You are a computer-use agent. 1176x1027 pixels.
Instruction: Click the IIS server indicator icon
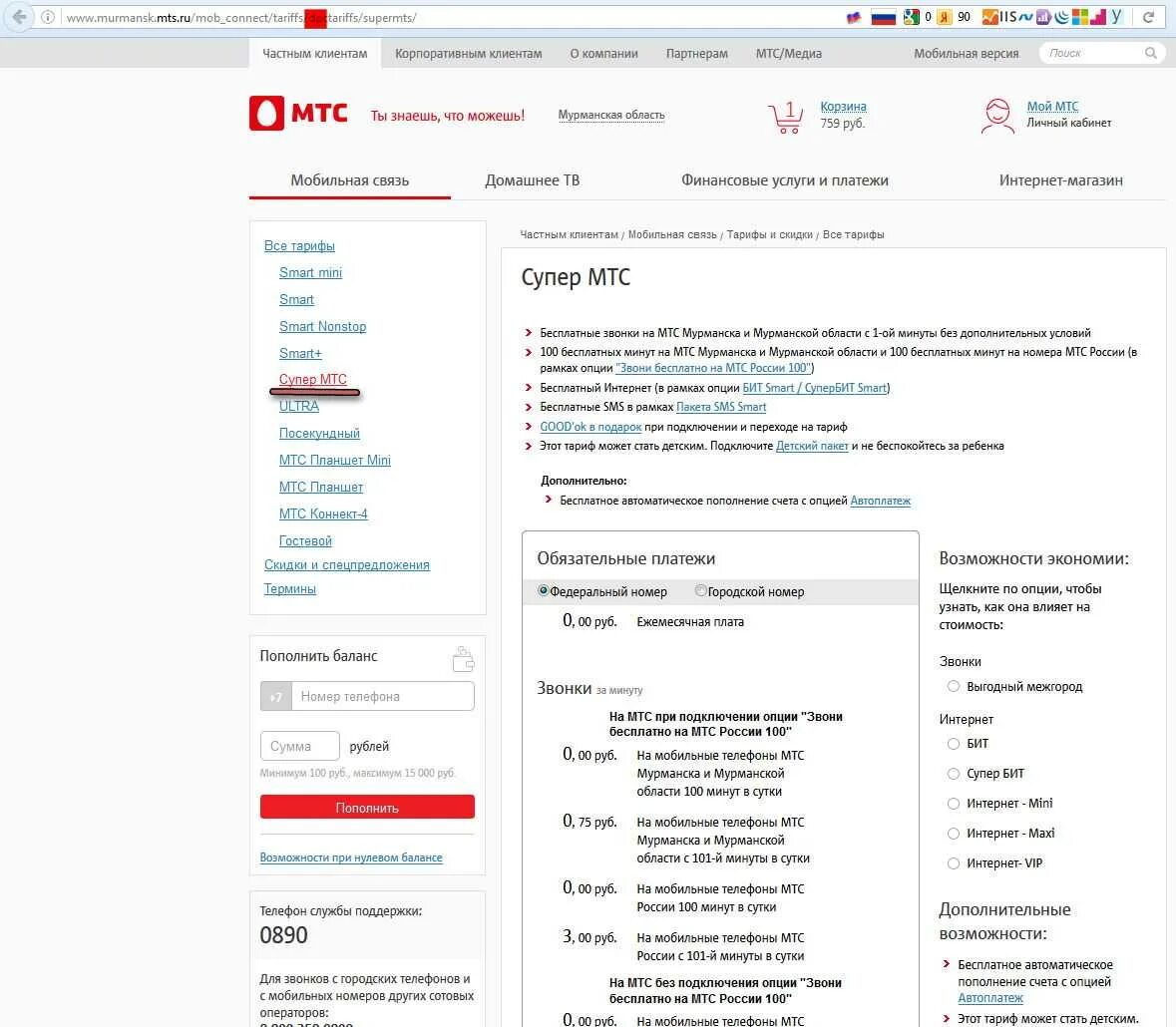1008,17
